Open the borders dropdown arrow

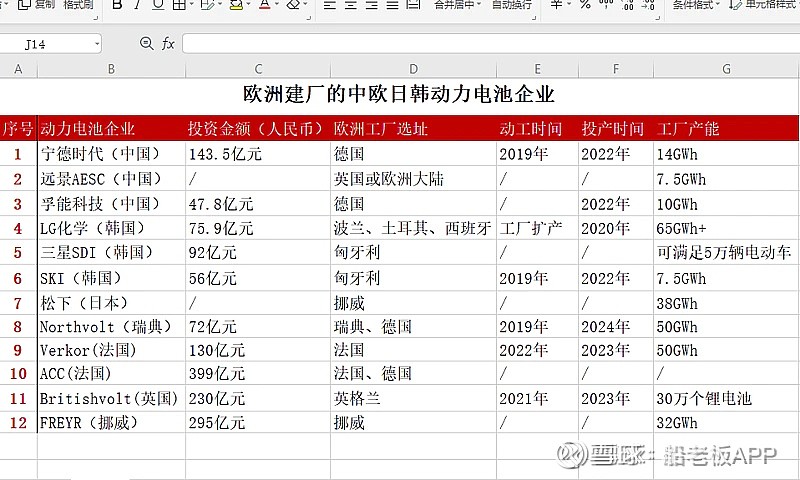click(191, 5)
